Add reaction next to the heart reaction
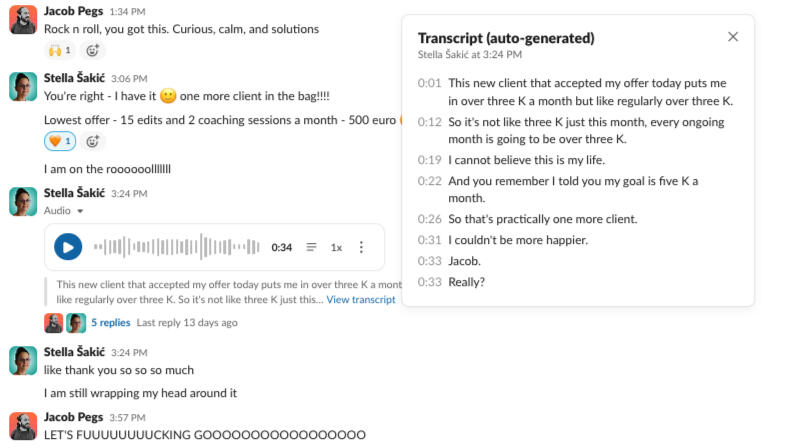The width and height of the screenshot is (788, 448). point(93,141)
